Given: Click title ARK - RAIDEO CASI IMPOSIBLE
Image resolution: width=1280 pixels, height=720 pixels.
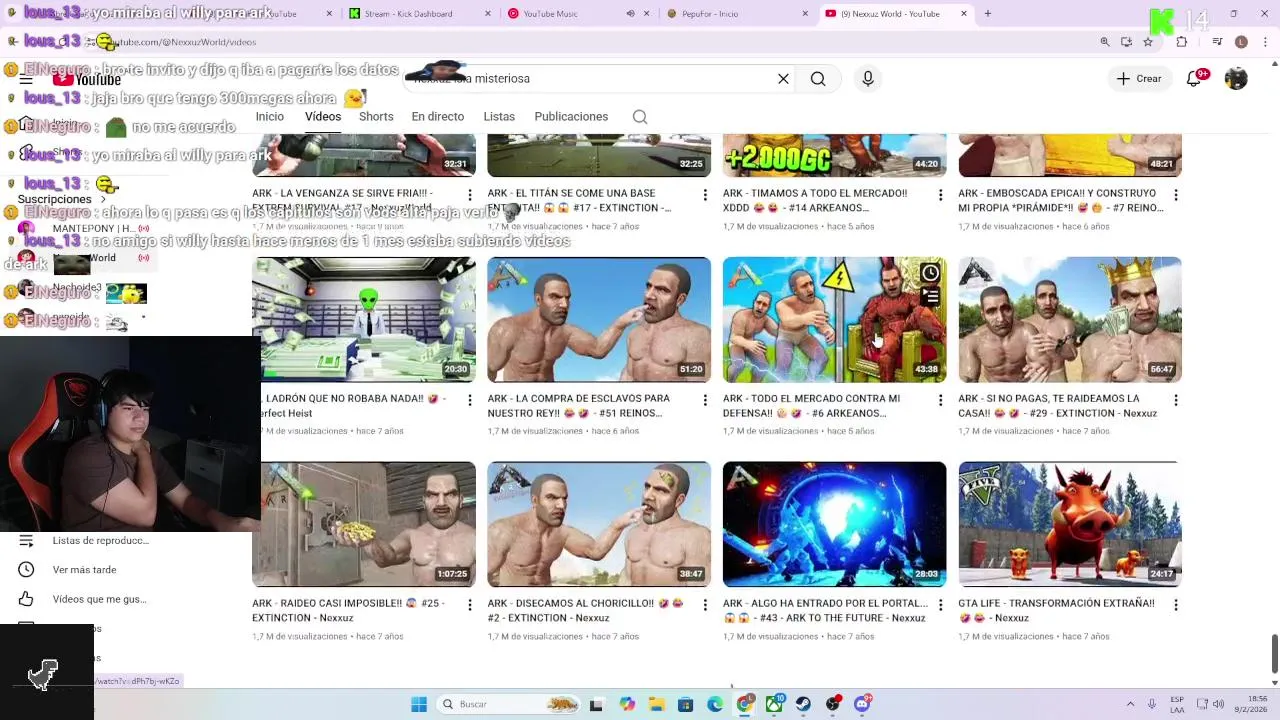Looking at the screenshot, I should click(x=348, y=611).
